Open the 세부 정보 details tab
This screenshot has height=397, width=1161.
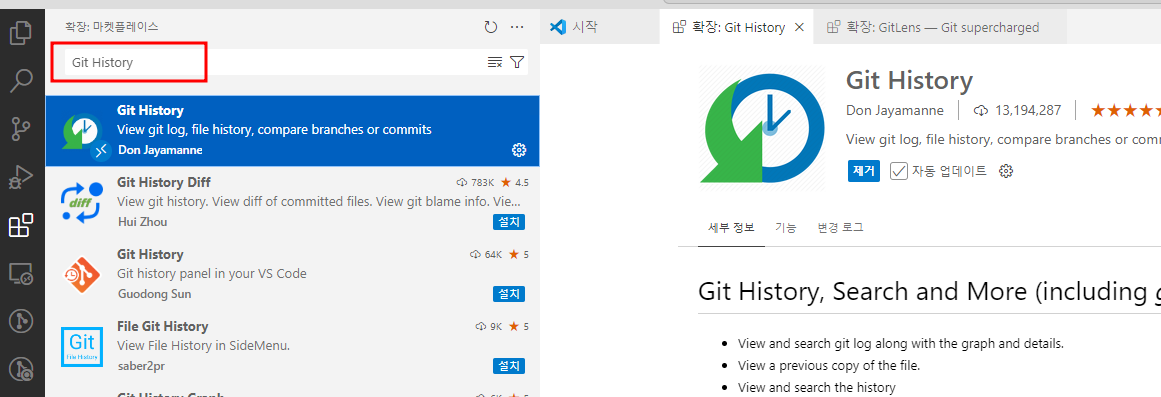[x=732, y=227]
